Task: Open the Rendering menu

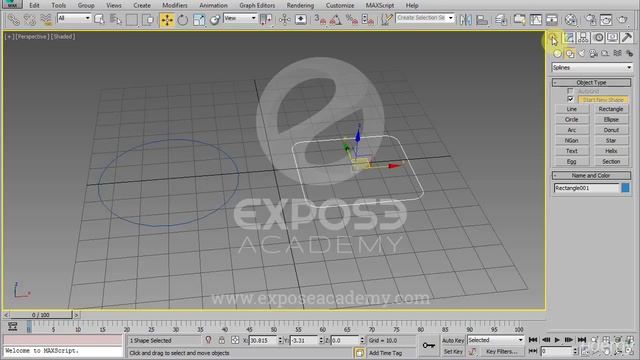Action: pos(300,5)
